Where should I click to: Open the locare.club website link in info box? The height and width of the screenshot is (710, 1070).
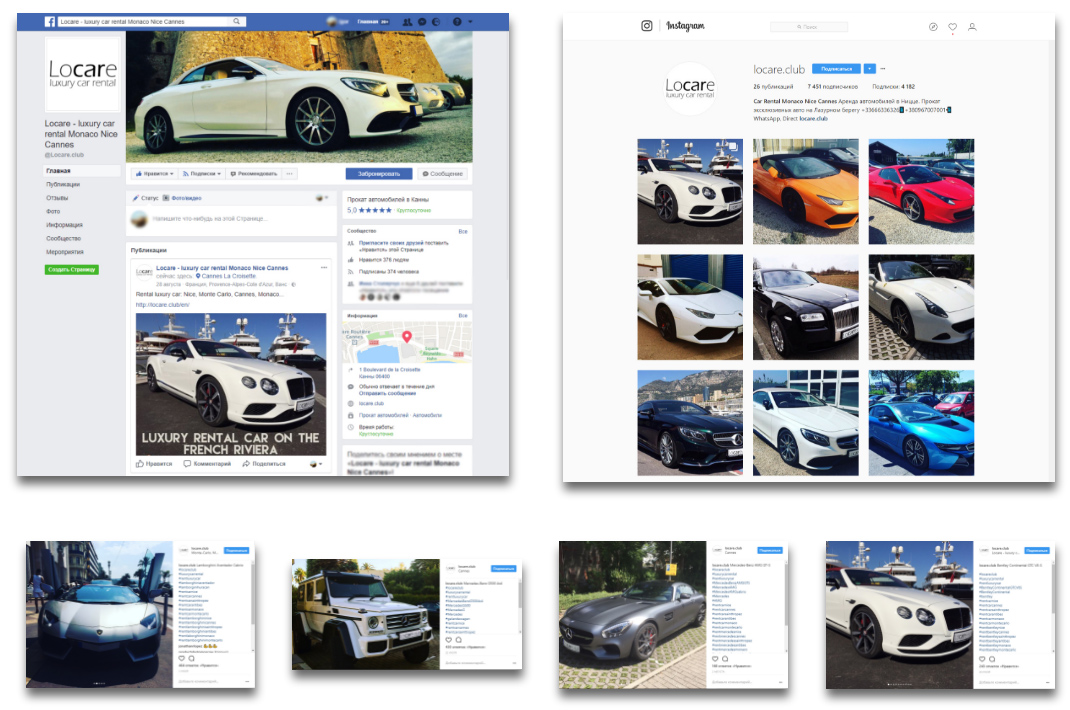(371, 403)
